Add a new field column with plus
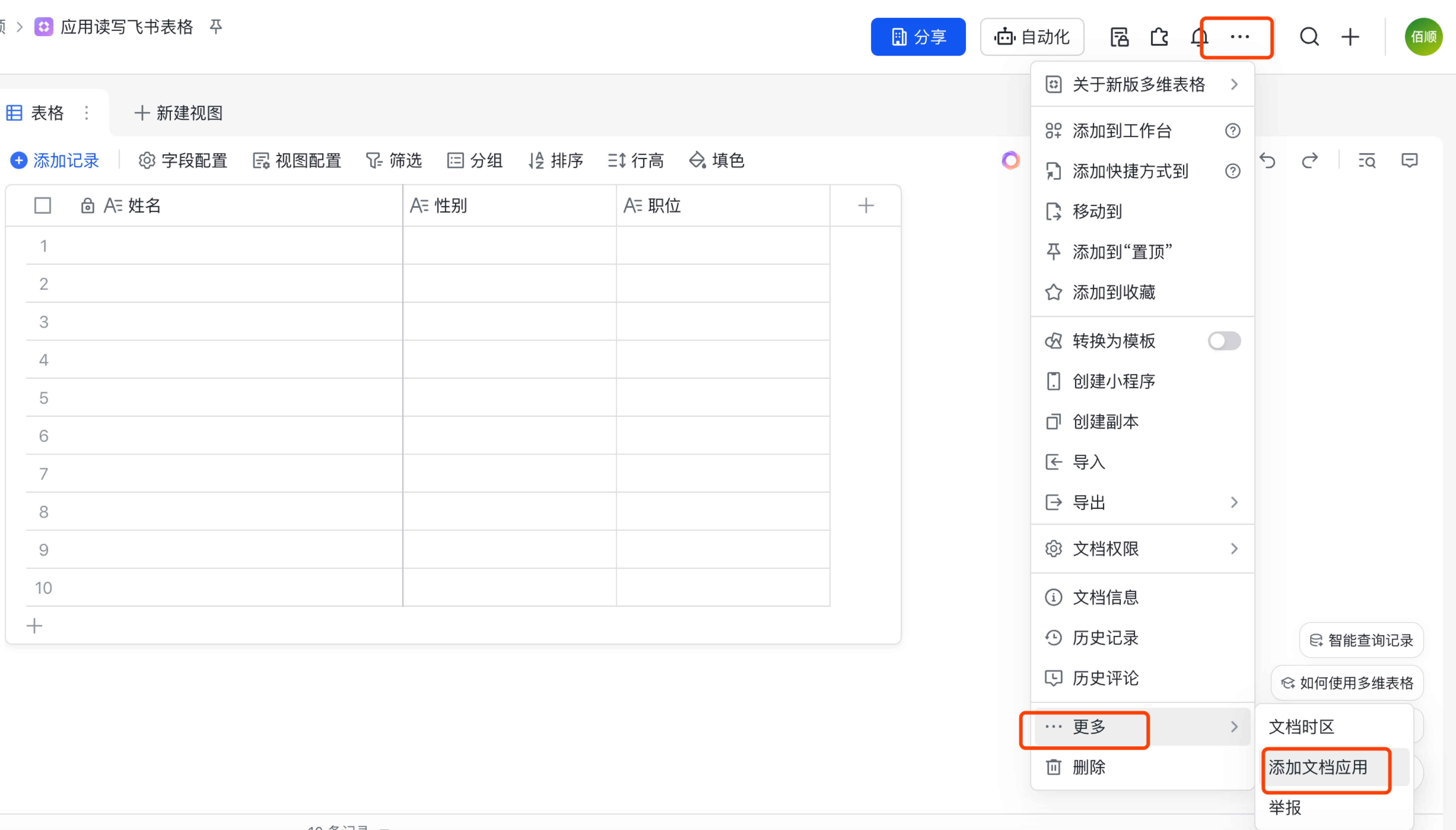The width and height of the screenshot is (1456, 830). (x=866, y=205)
